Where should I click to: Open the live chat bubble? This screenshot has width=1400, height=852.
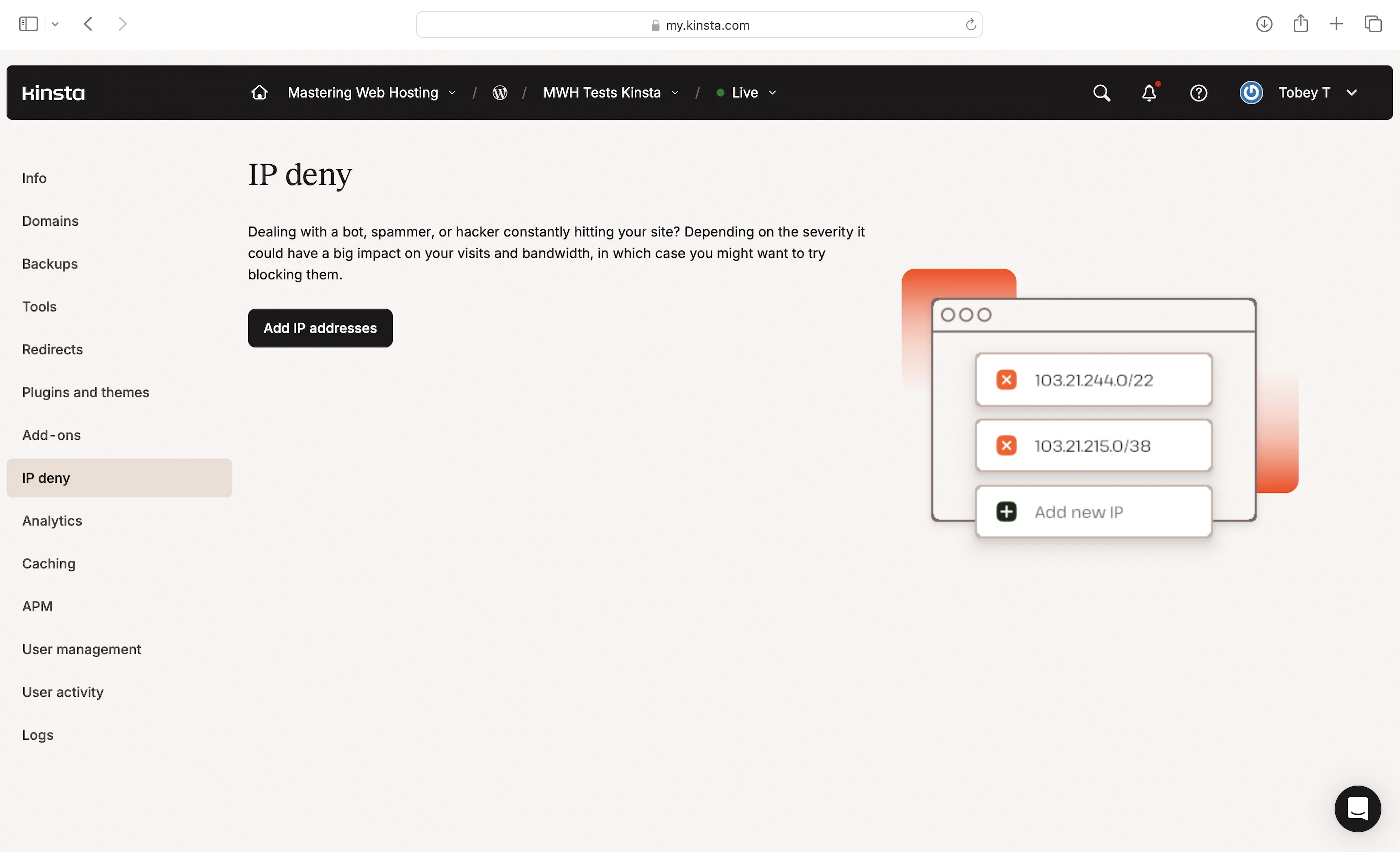(x=1357, y=808)
